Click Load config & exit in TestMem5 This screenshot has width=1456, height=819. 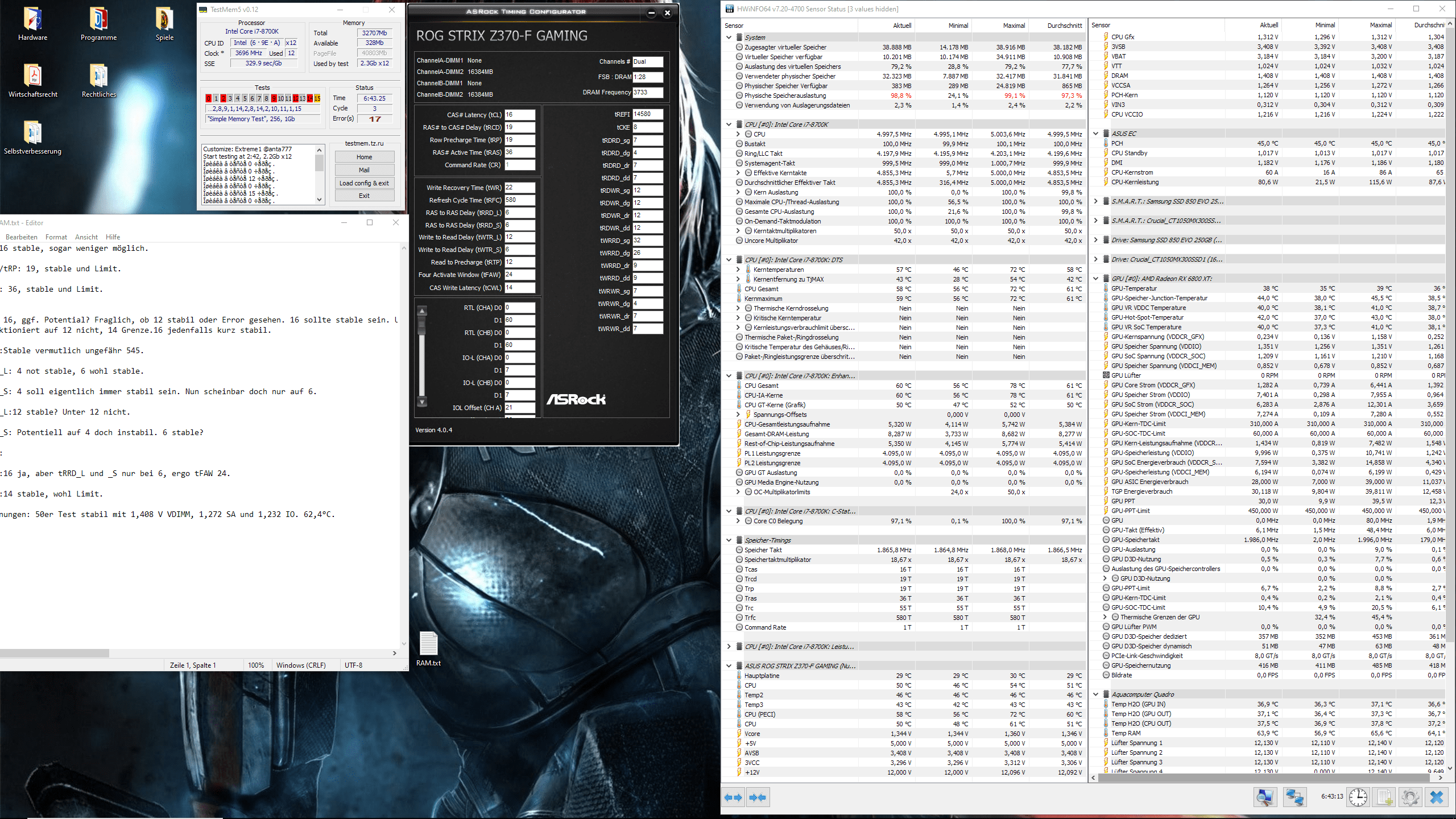(365, 183)
